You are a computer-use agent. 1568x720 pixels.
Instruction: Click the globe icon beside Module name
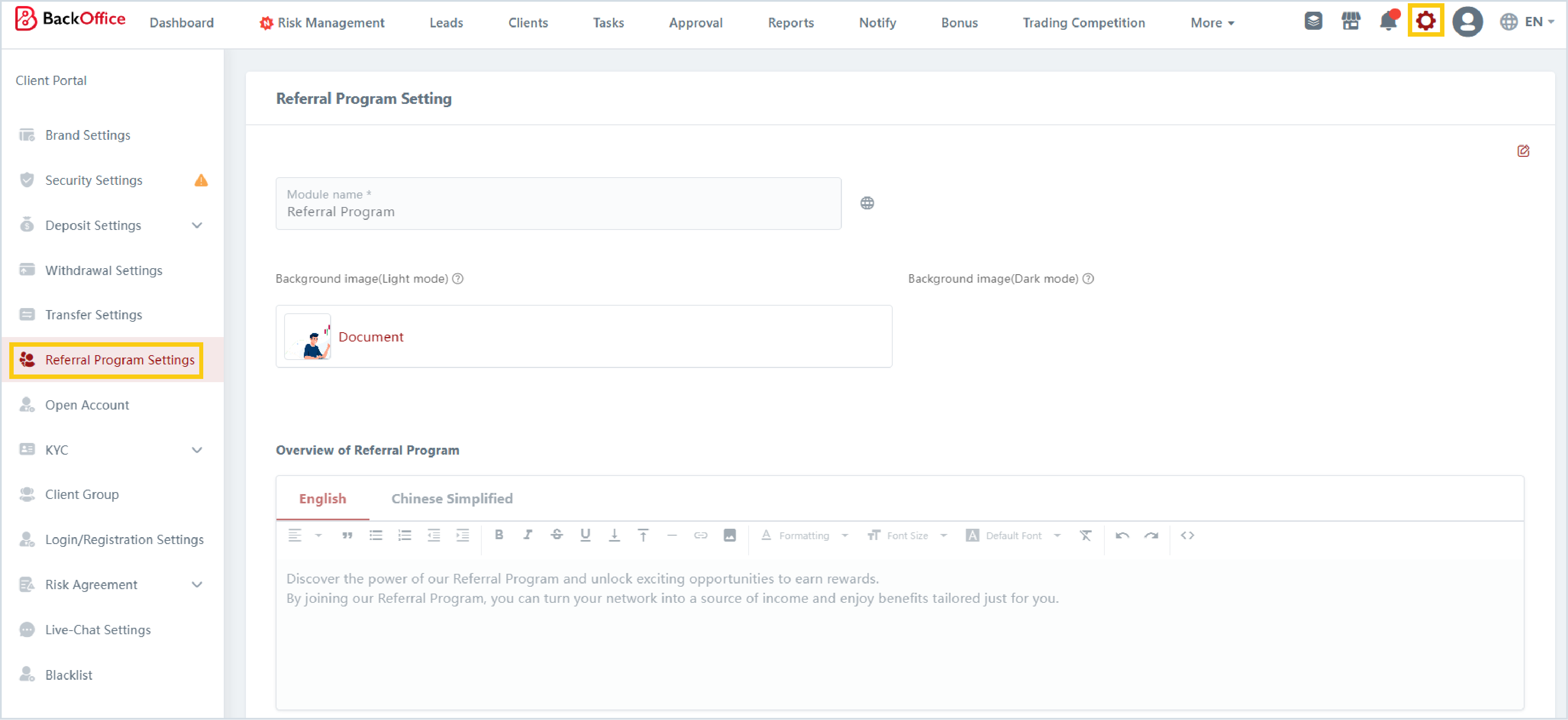[867, 203]
